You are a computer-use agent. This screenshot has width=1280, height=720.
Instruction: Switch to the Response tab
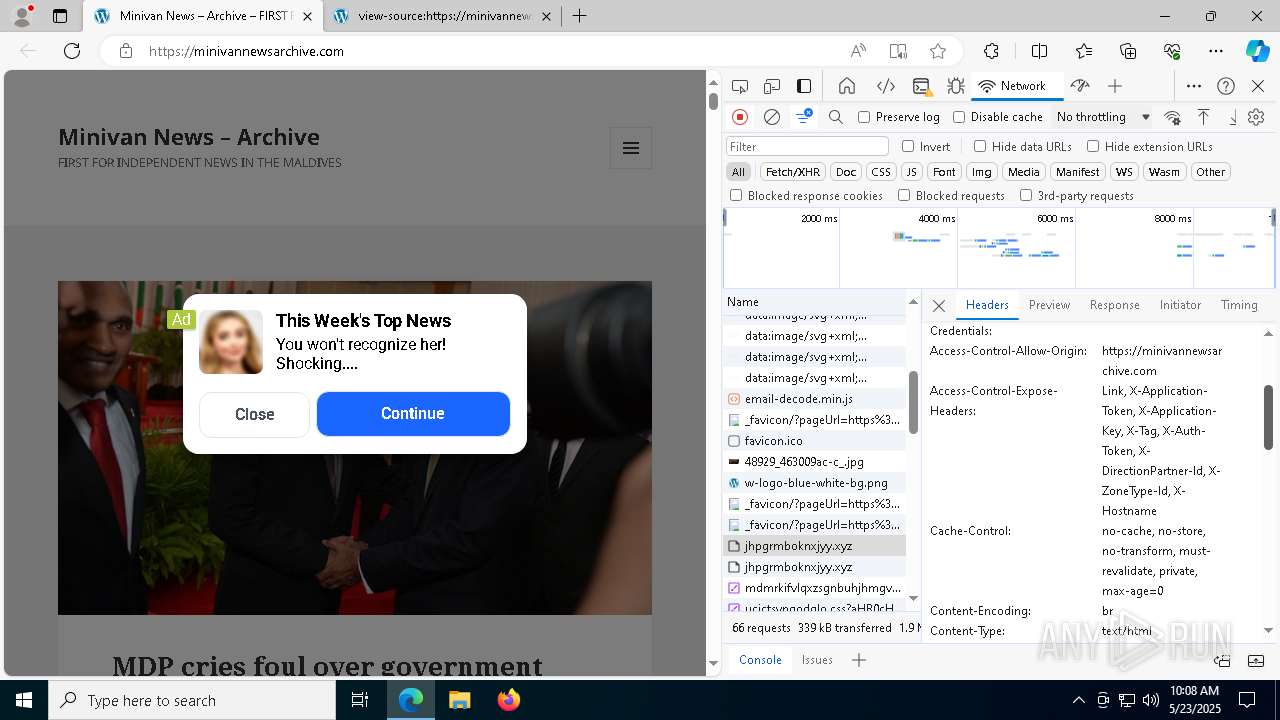(x=1114, y=305)
